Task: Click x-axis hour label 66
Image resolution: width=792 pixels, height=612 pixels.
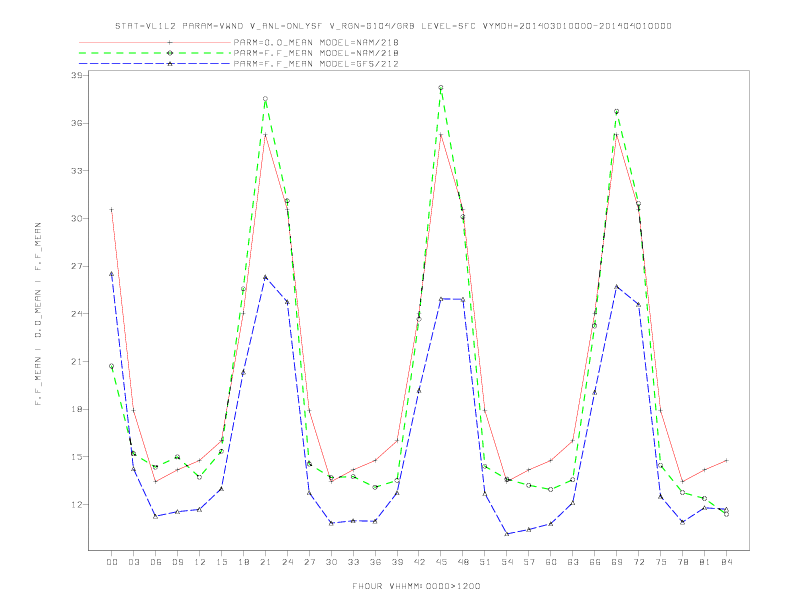Action: (x=595, y=562)
